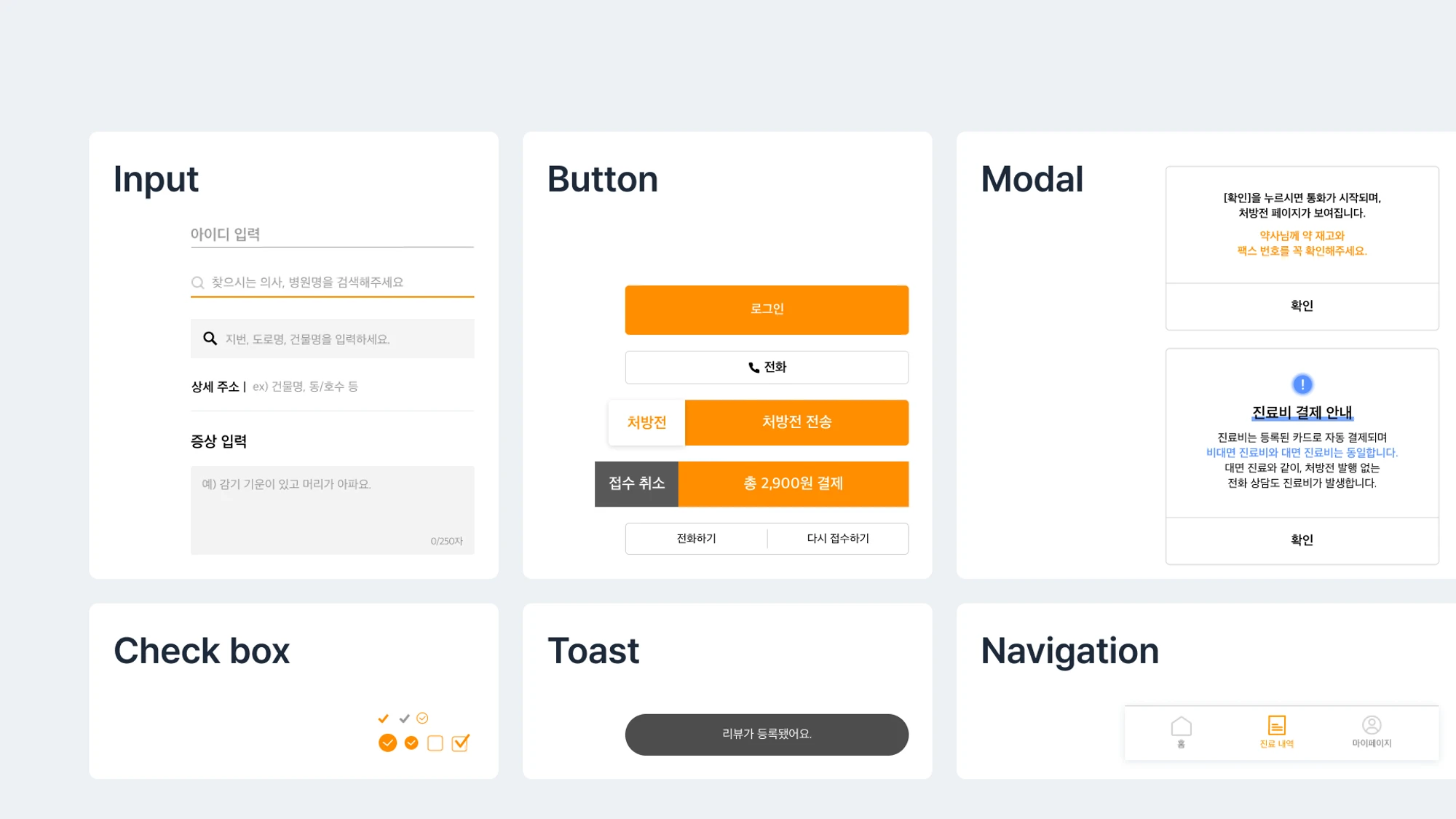Open the home tab icon
1456x819 pixels.
click(x=1181, y=727)
